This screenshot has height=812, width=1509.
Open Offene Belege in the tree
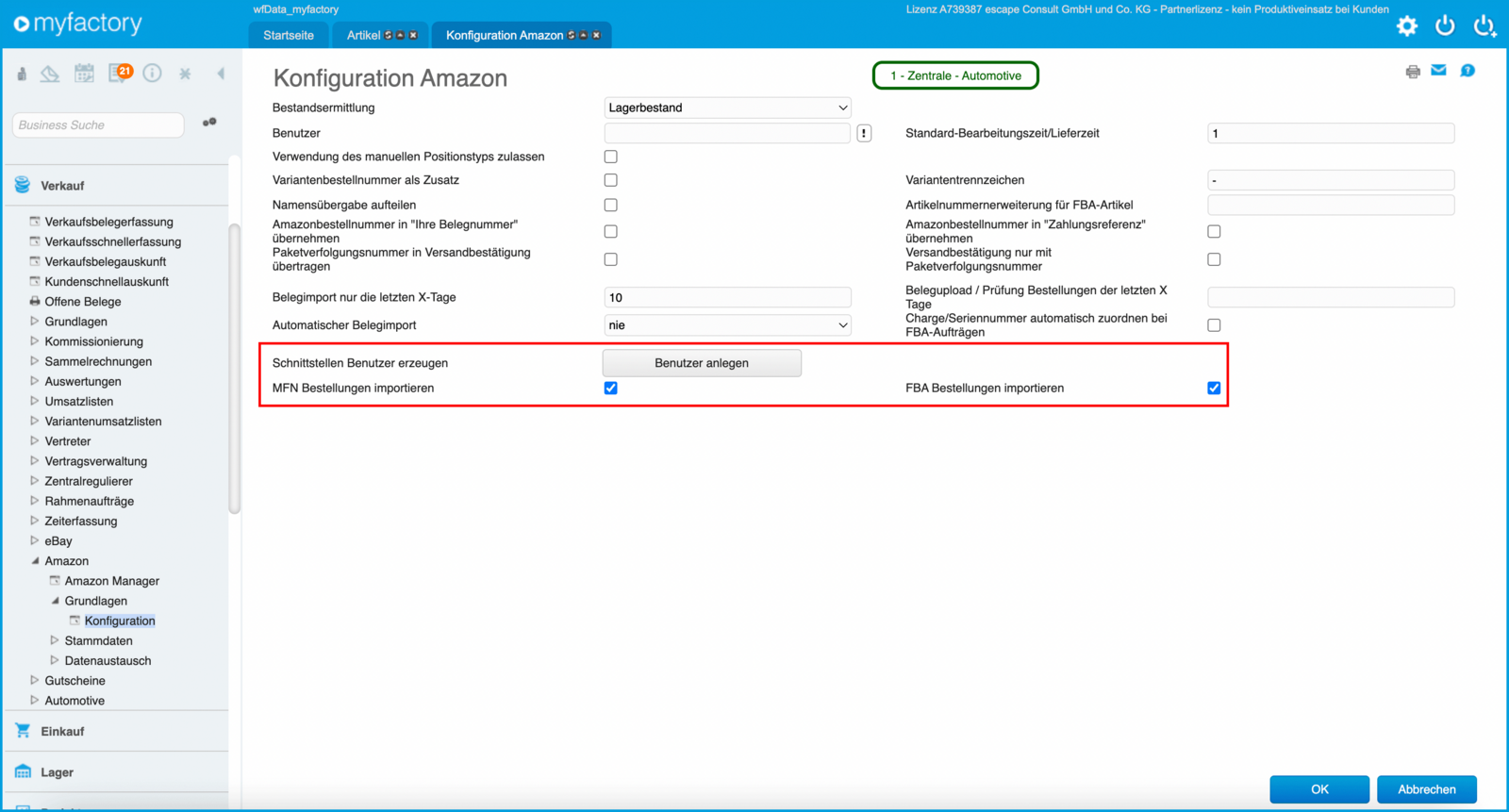pos(83,302)
